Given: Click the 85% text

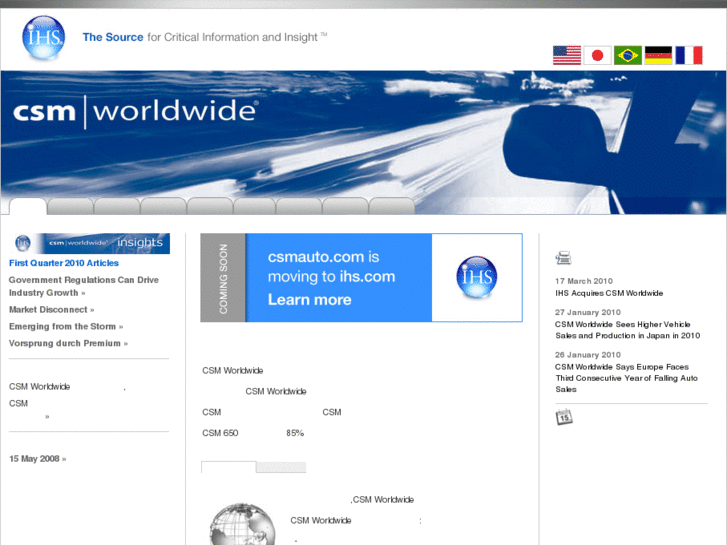Looking at the screenshot, I should click(295, 433).
